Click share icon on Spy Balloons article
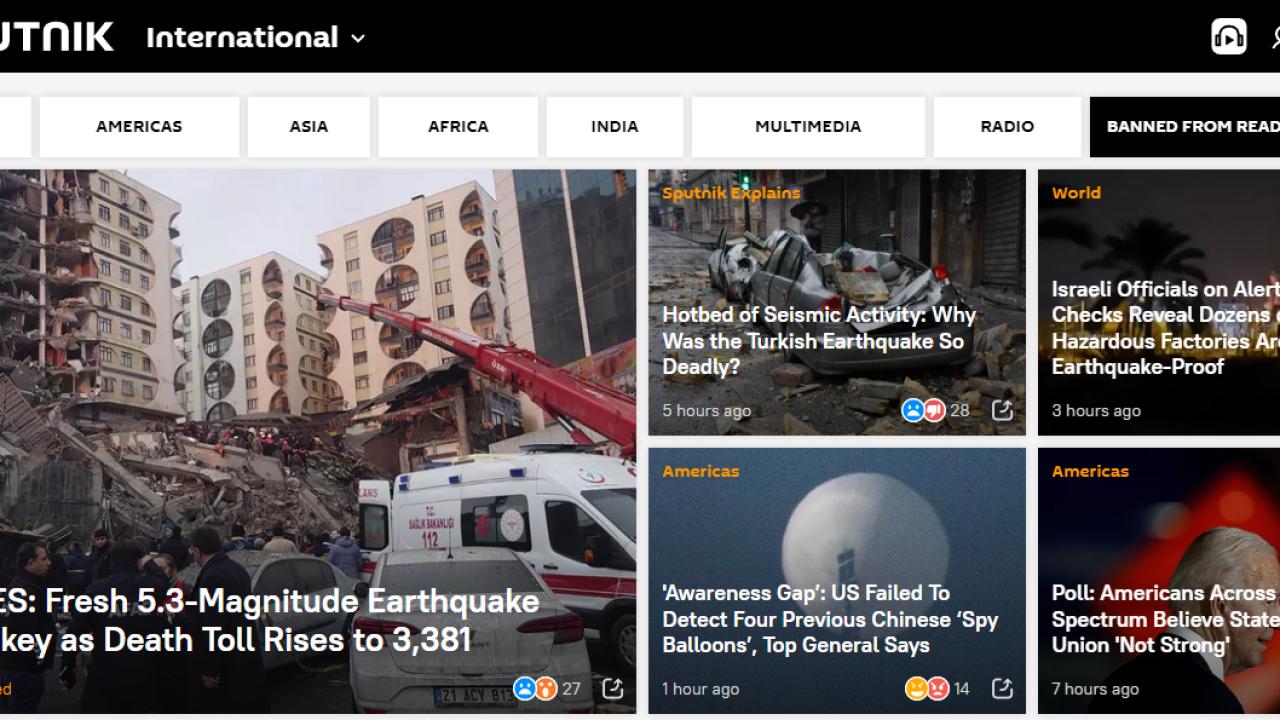Screen dimensions: 1280x720 (x=1001, y=688)
